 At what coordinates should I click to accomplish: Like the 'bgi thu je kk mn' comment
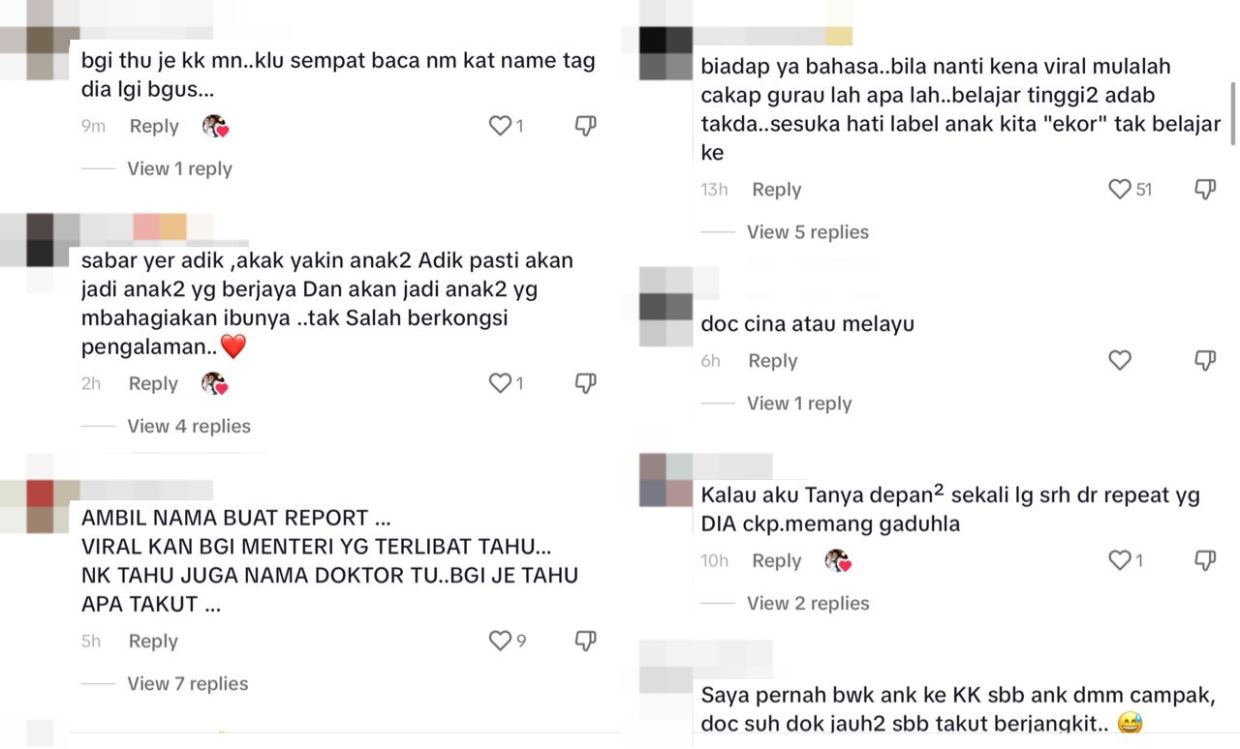pyautogui.click(x=500, y=126)
